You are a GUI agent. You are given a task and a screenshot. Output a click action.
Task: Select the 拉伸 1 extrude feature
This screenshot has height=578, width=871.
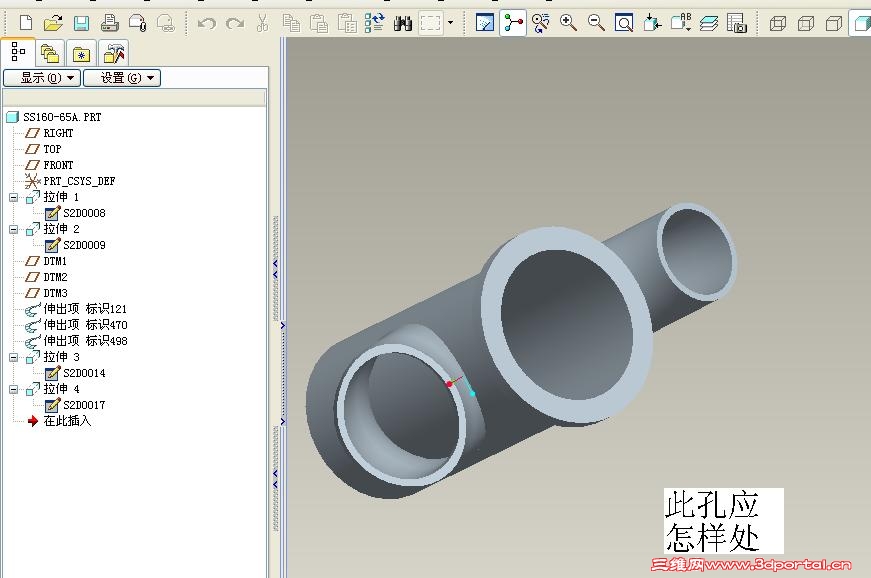pos(53,197)
